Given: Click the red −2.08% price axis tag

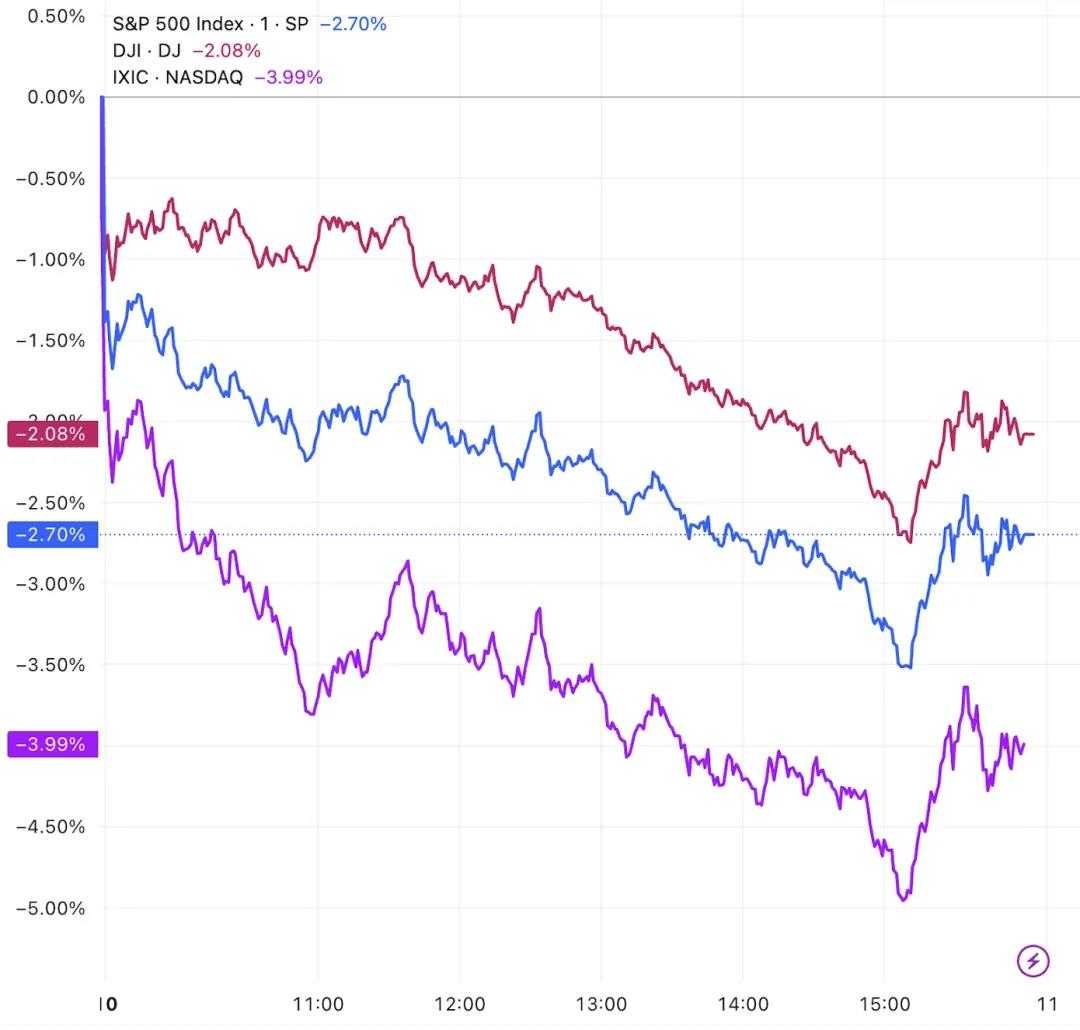Looking at the screenshot, I should pyautogui.click(x=53, y=434).
